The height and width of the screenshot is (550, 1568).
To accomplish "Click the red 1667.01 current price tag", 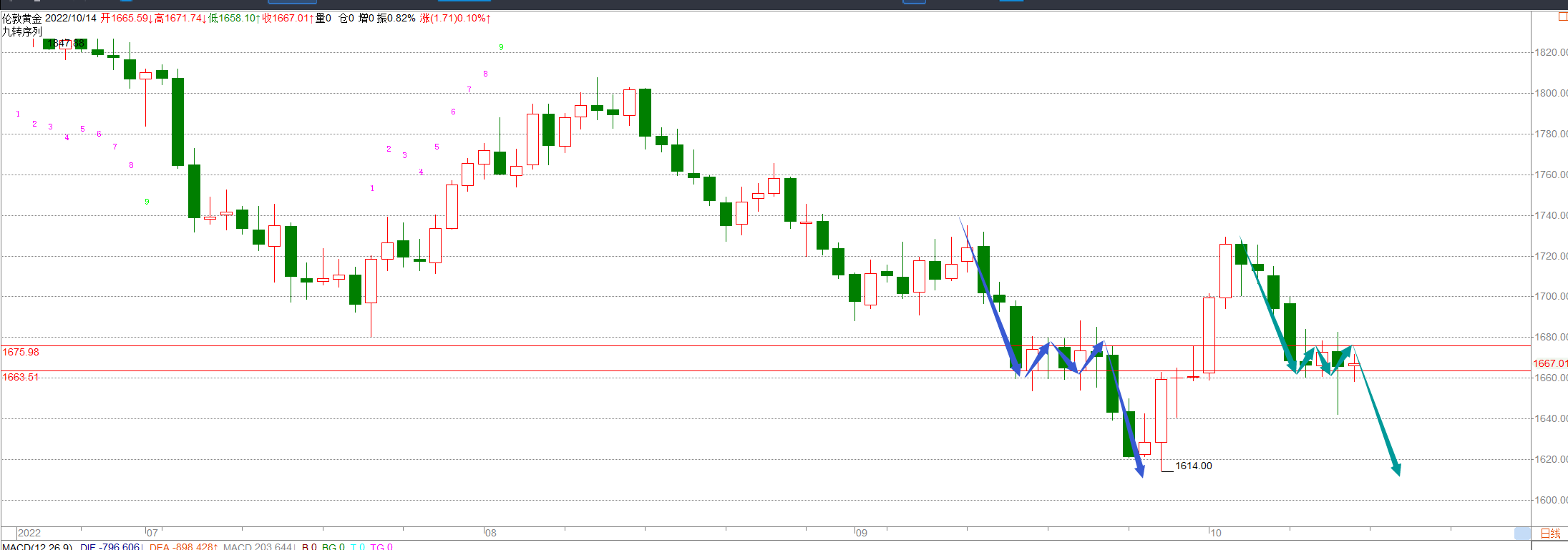I will click(1550, 363).
